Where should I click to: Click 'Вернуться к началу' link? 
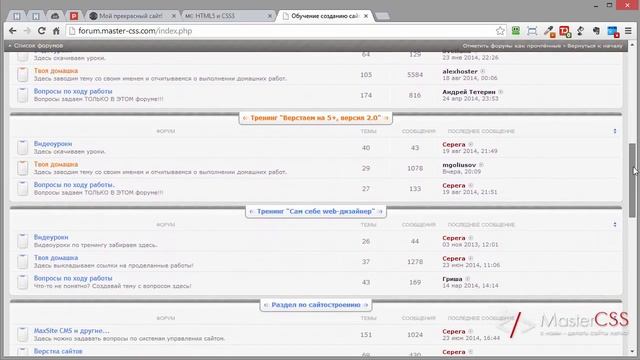coord(595,46)
